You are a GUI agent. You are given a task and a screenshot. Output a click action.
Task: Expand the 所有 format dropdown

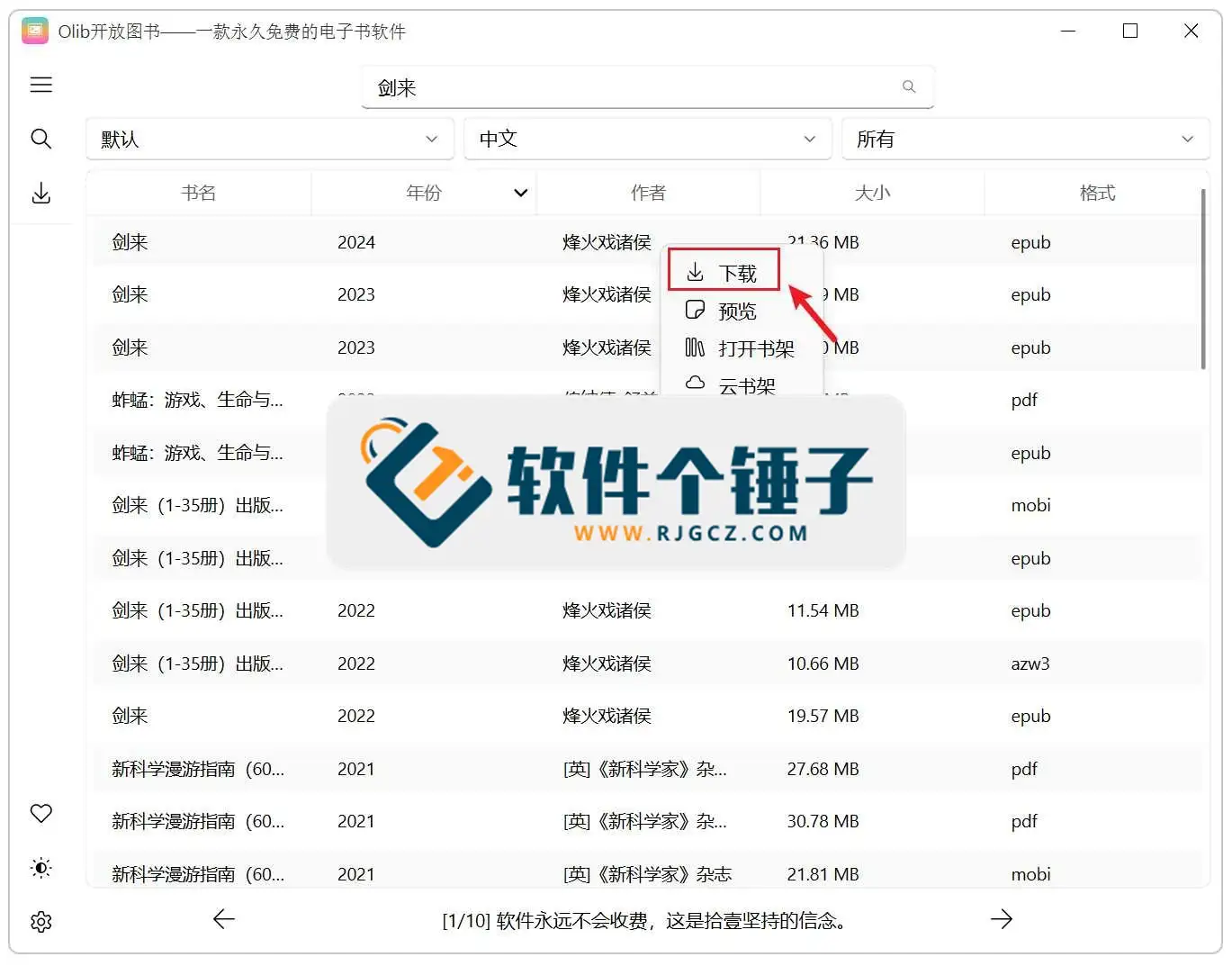coord(1025,140)
